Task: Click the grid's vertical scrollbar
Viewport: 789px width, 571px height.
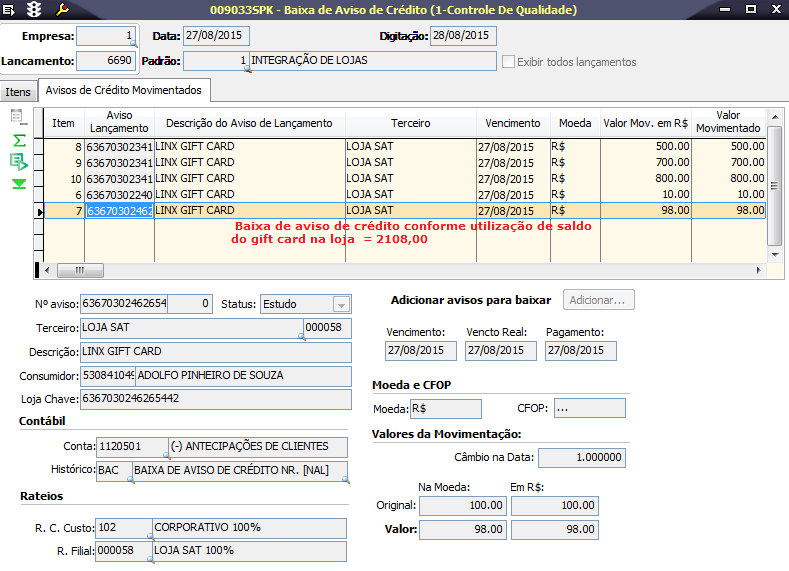Action: pyautogui.click(x=774, y=185)
